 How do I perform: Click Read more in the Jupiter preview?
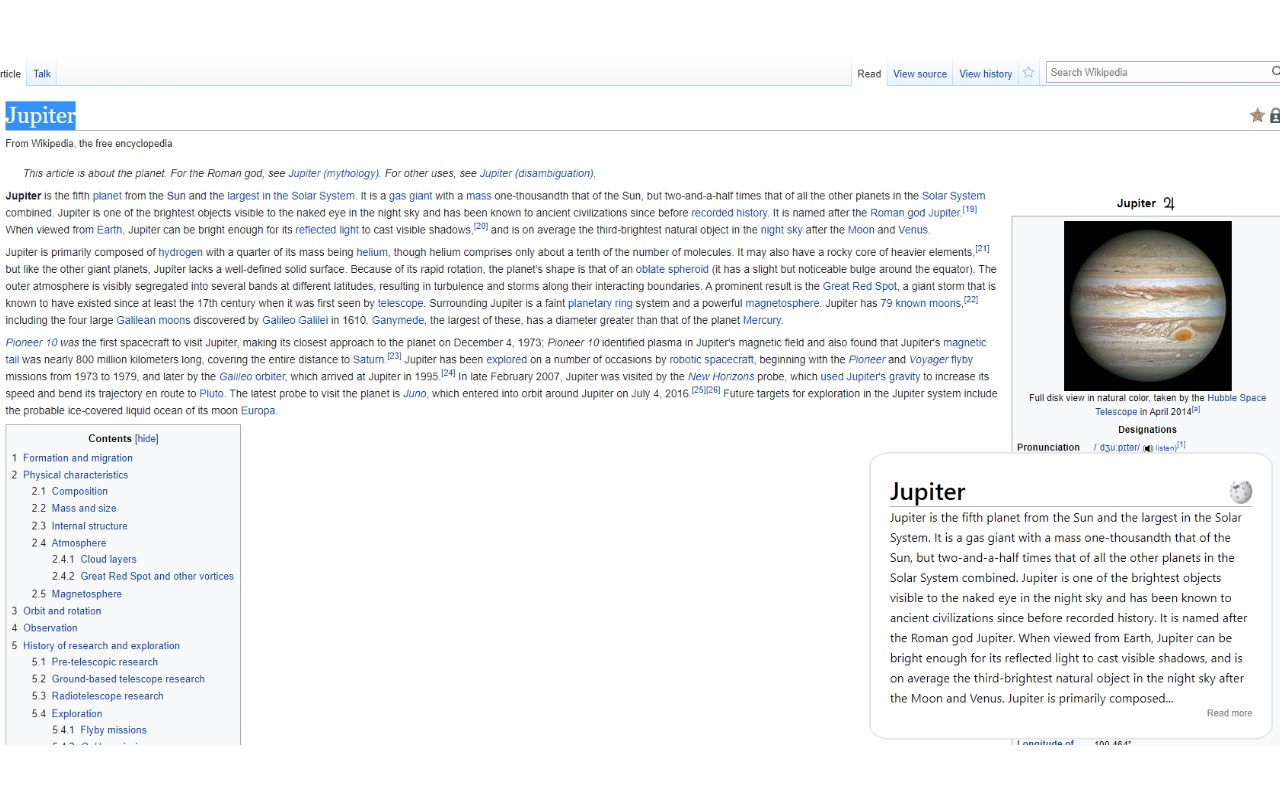(1229, 713)
